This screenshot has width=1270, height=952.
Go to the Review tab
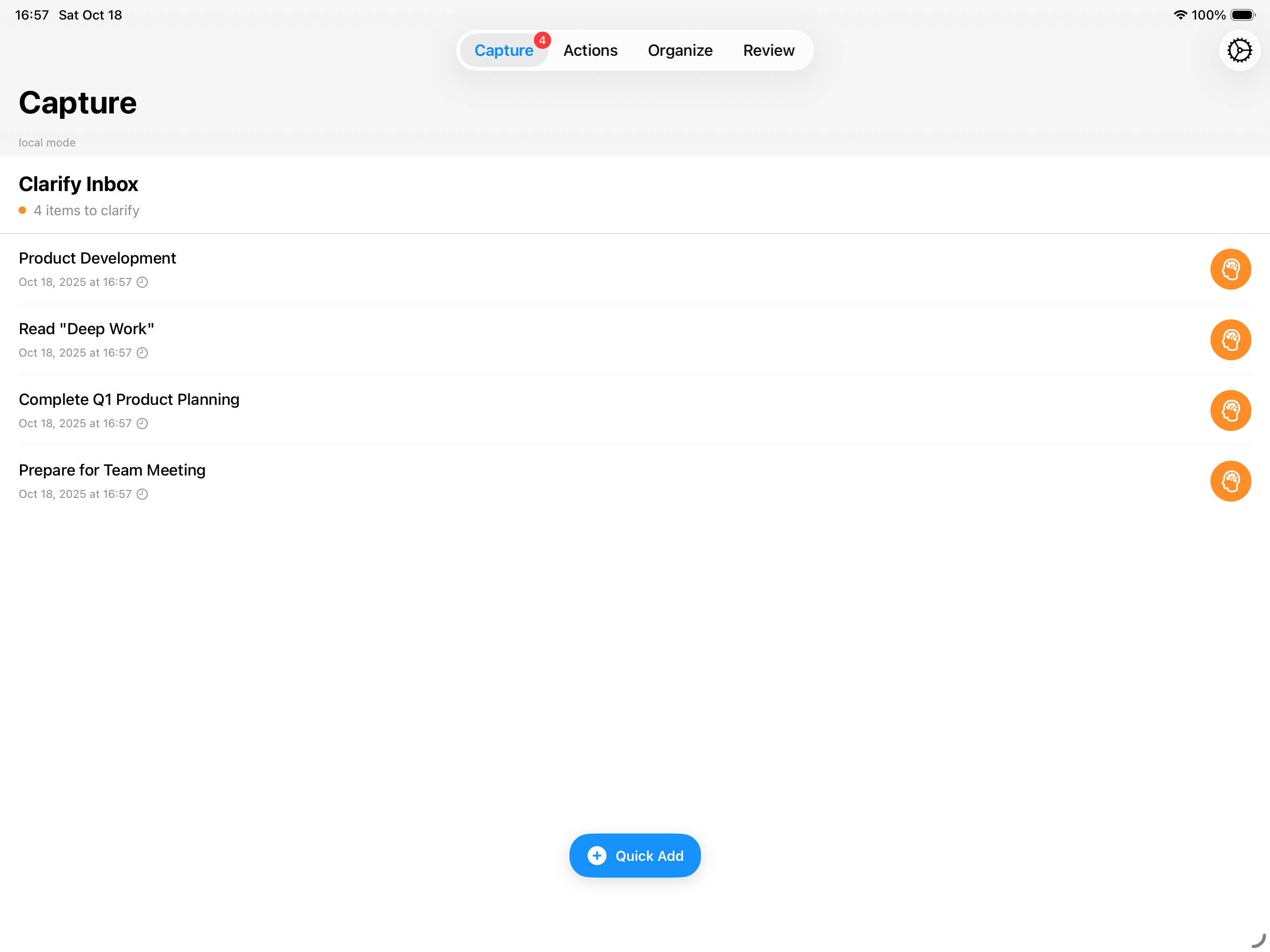click(768, 51)
